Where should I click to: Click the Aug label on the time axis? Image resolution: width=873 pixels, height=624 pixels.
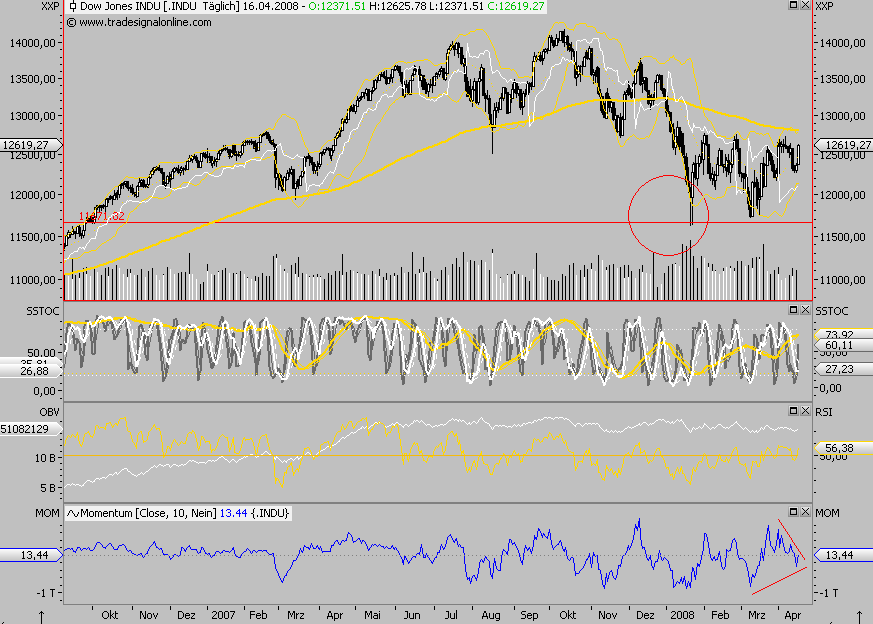coord(491,615)
